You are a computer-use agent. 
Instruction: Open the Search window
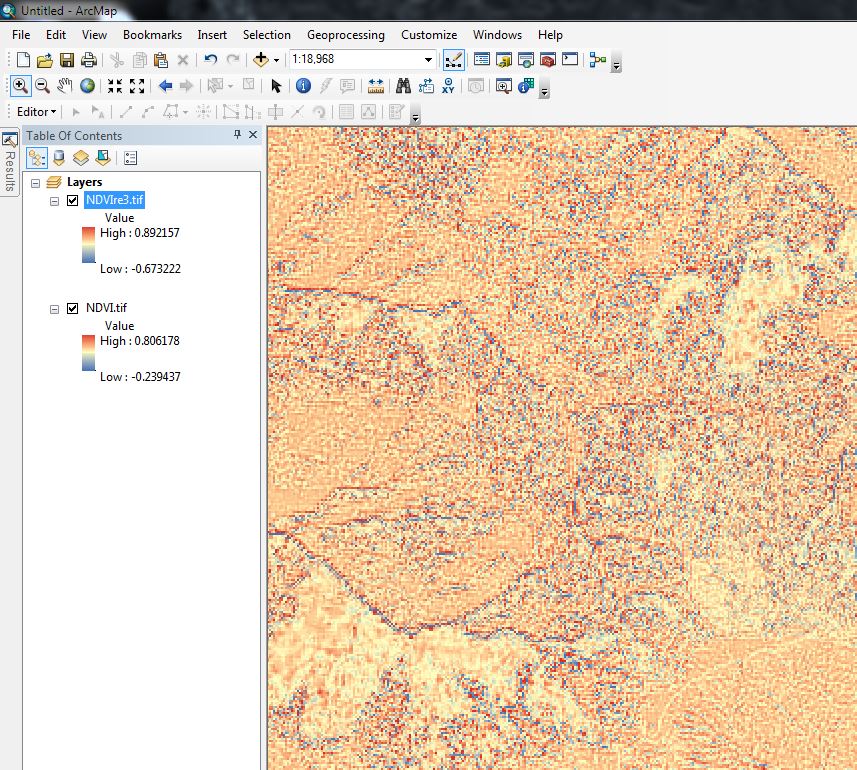(526, 60)
